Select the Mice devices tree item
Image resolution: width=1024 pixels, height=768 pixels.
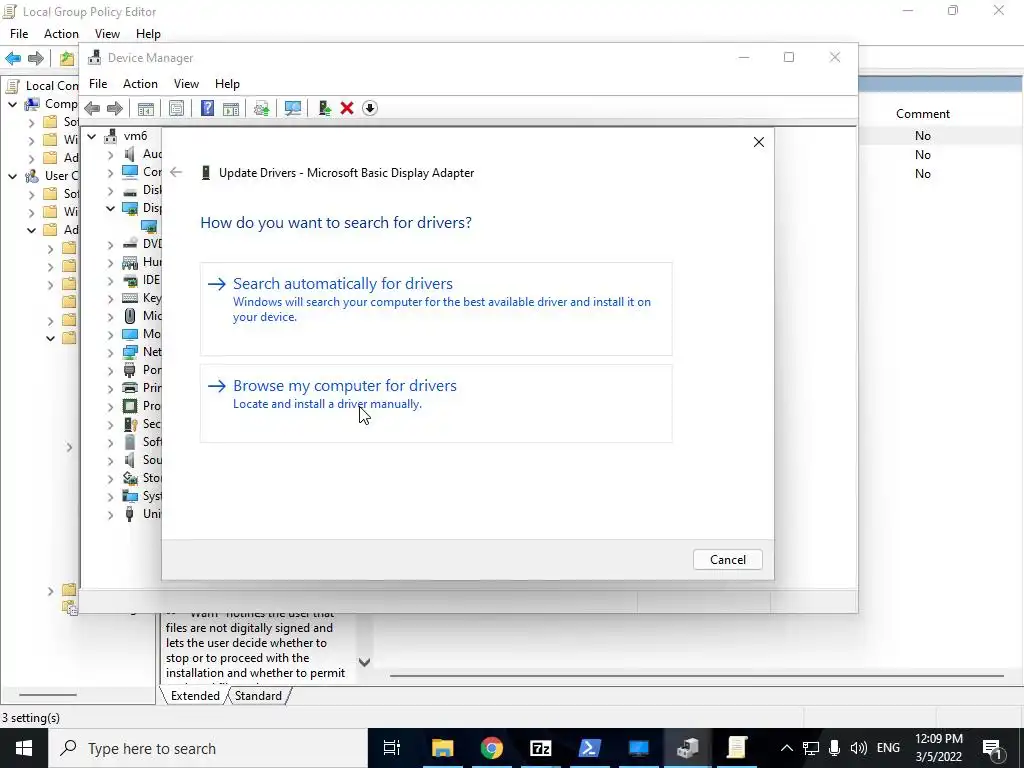[x=142, y=316]
